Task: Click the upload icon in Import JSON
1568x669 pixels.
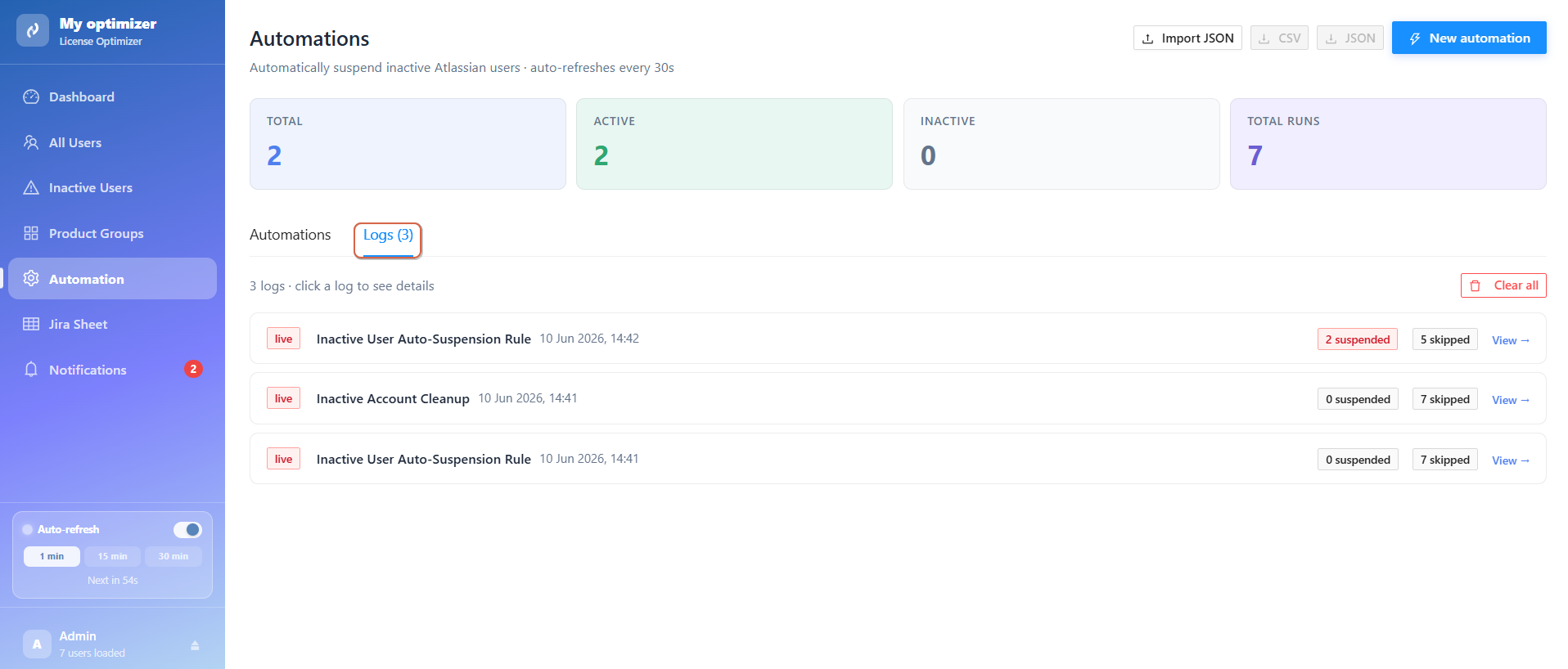Action: click(x=1148, y=38)
